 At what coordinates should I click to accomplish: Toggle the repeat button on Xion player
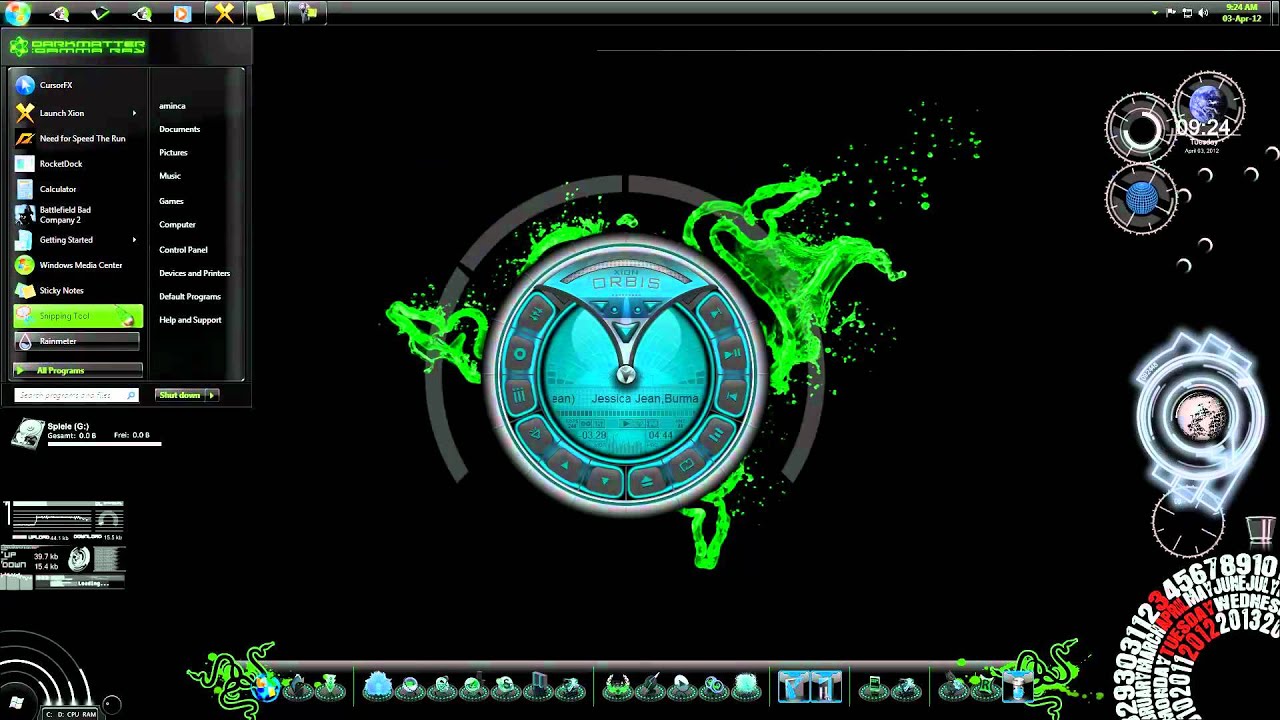686,465
